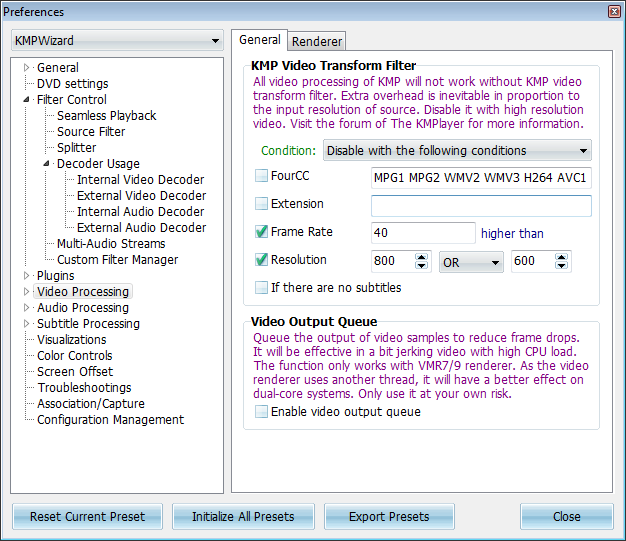Select Video Processing in the tree
Viewport: 626px width, 541px height.
pyautogui.click(x=83, y=291)
